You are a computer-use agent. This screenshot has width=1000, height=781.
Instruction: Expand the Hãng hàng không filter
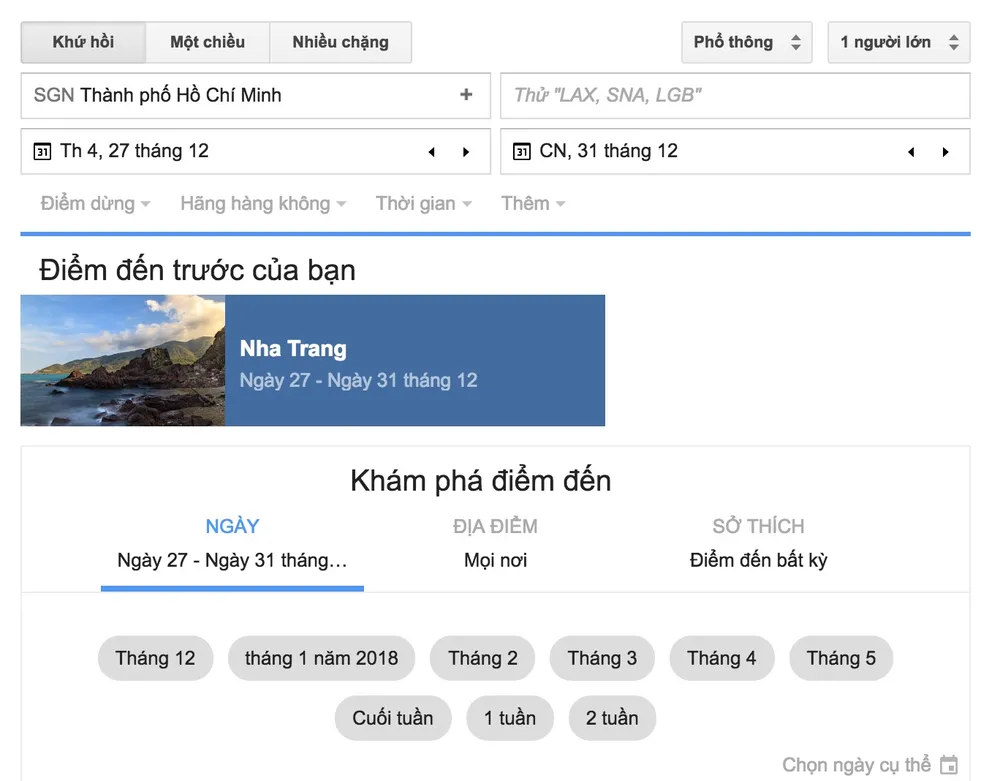263,204
